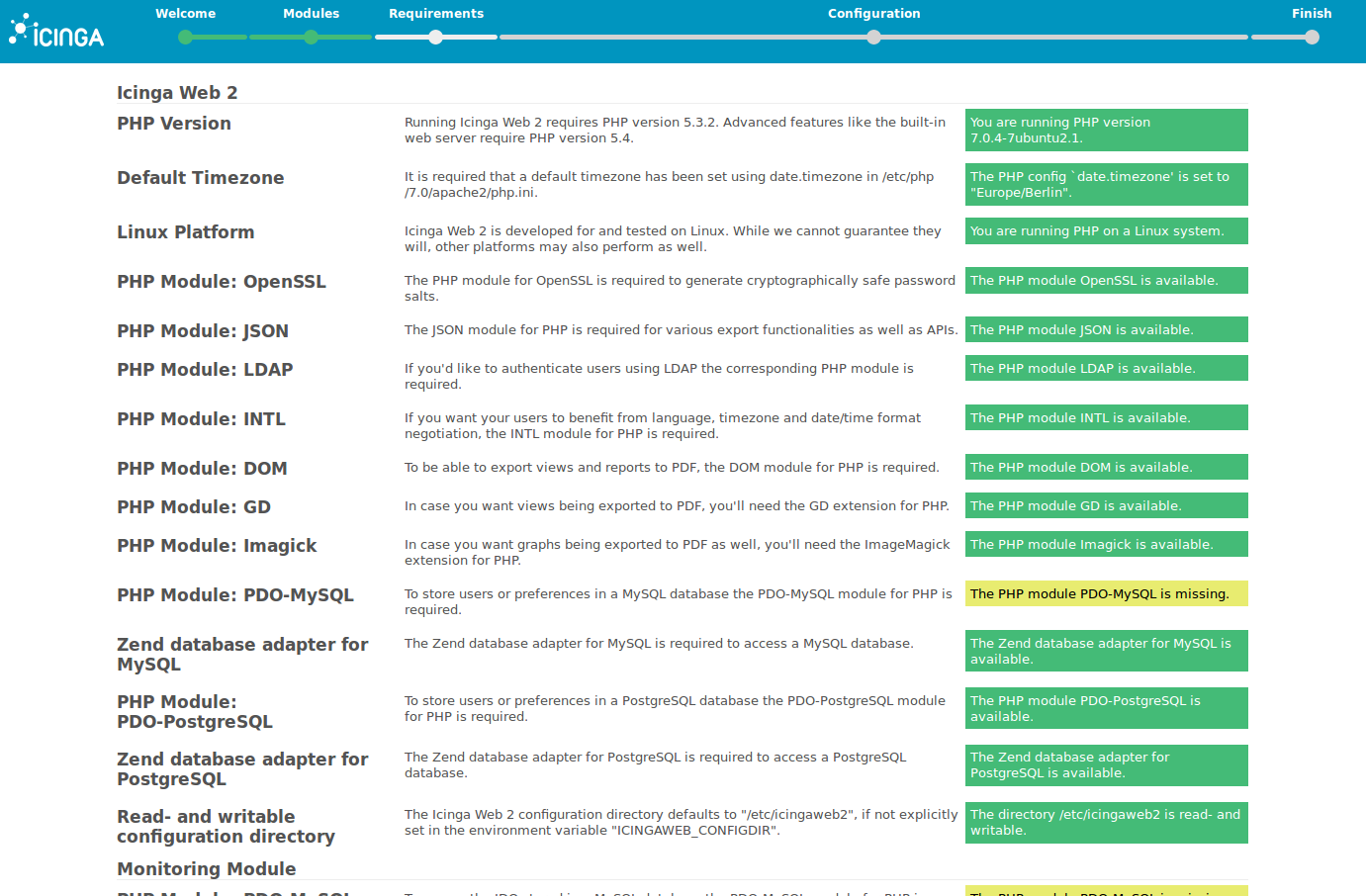The image size is (1366, 896).
Task: Click the Default Timezone status badge
Action: click(x=1106, y=184)
